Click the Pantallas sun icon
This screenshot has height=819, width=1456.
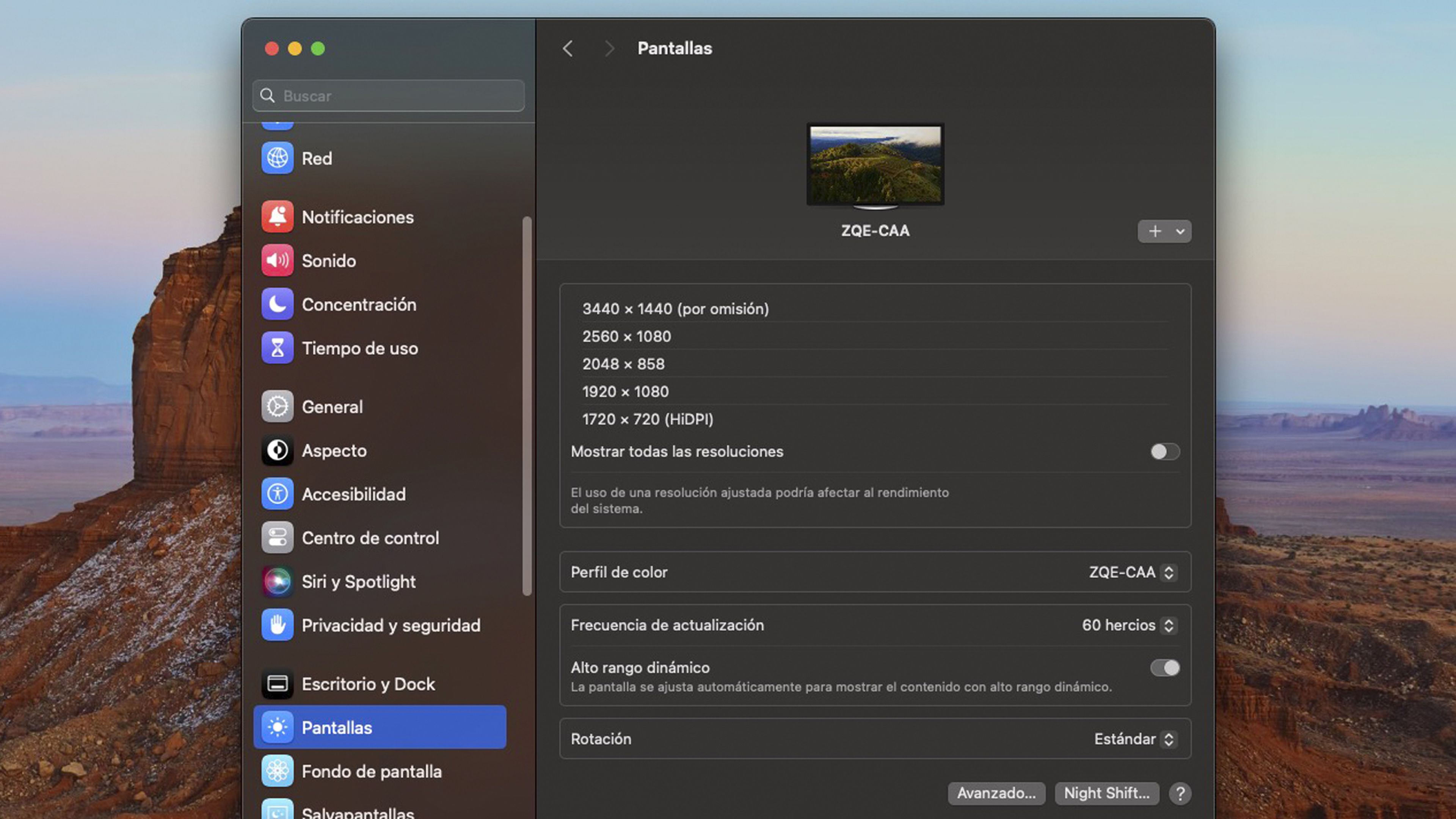pyautogui.click(x=277, y=728)
